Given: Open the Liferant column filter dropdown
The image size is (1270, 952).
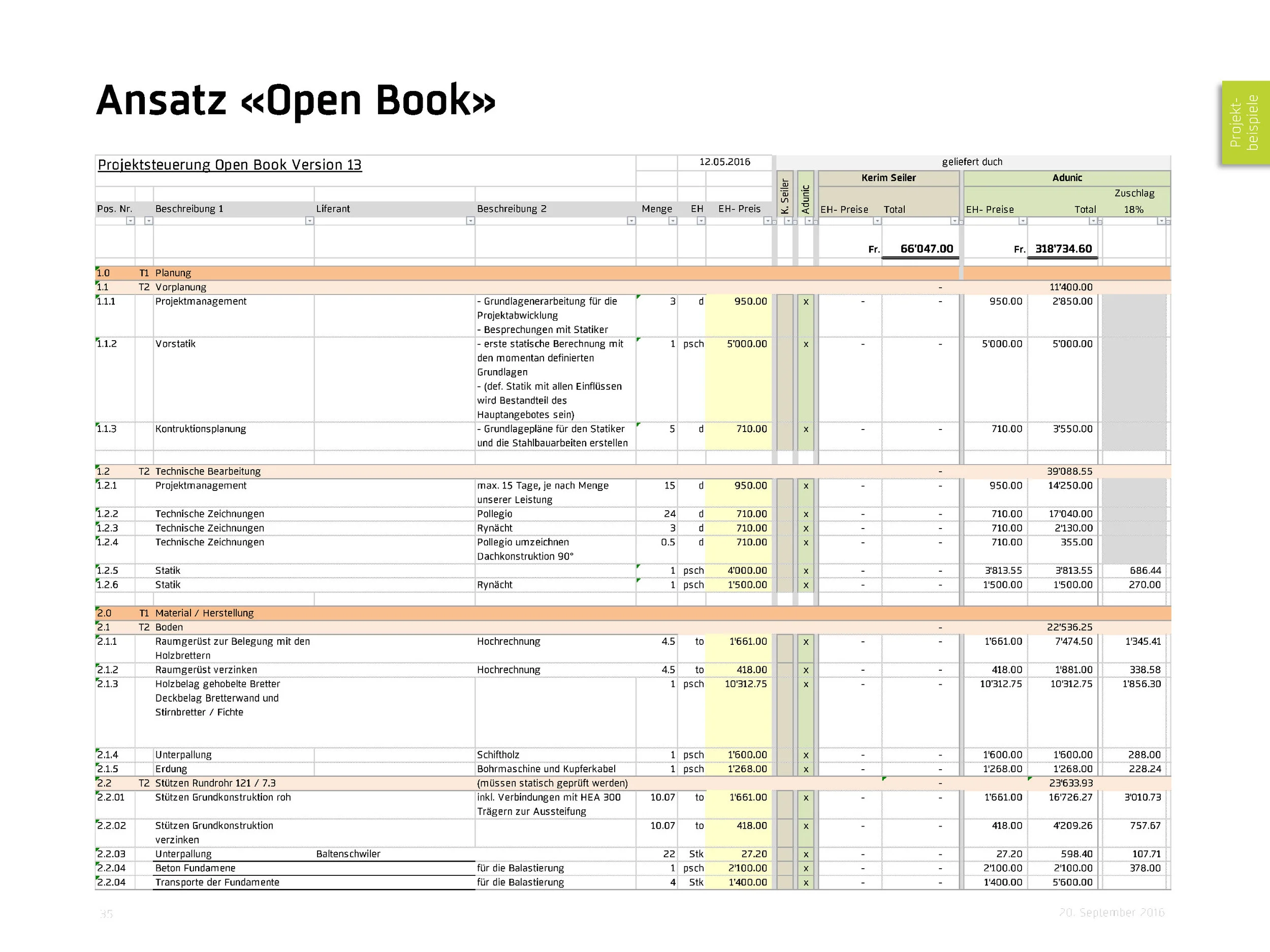Looking at the screenshot, I should (x=470, y=221).
